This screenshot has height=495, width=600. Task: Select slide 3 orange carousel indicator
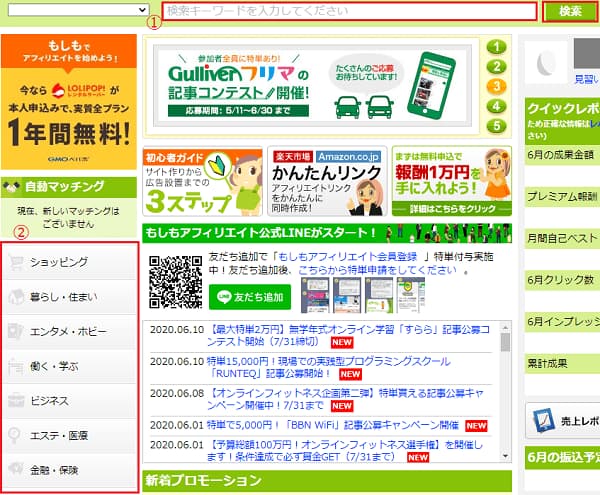(x=496, y=86)
